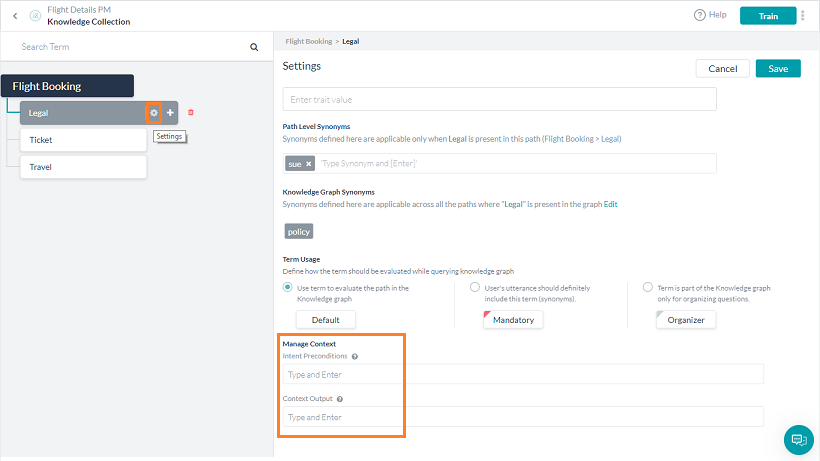This screenshot has width=820, height=461.
Task: Click the search magnifier icon
Action: (x=254, y=47)
